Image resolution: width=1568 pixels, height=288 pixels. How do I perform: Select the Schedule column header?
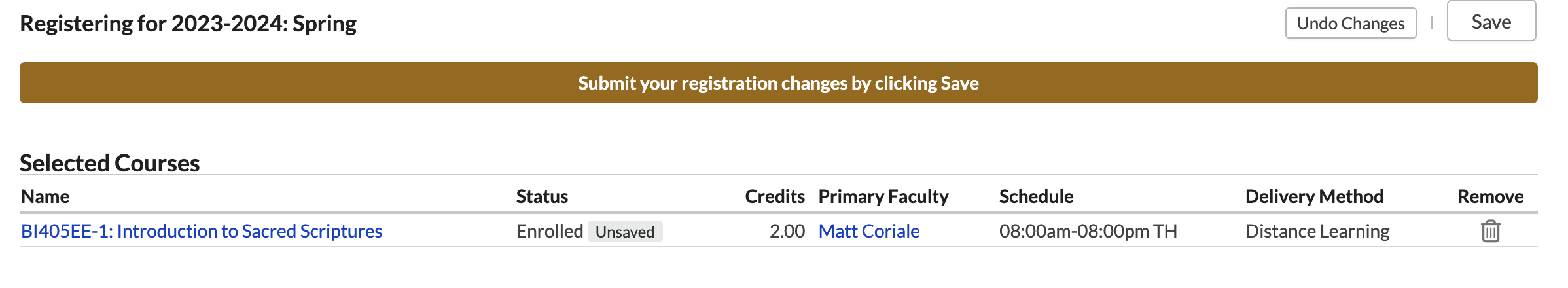(x=1036, y=196)
